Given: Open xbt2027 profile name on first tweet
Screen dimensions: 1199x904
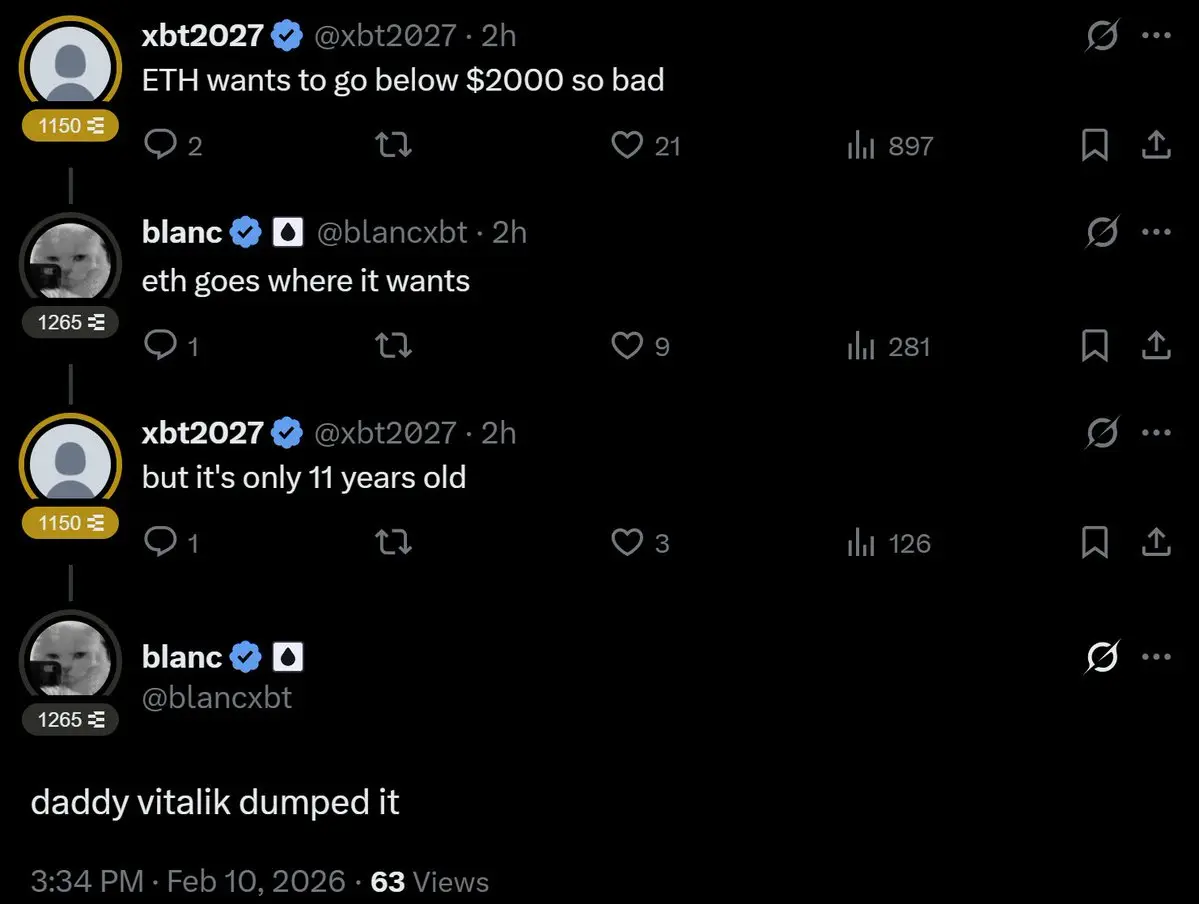Looking at the screenshot, I should (x=203, y=36).
